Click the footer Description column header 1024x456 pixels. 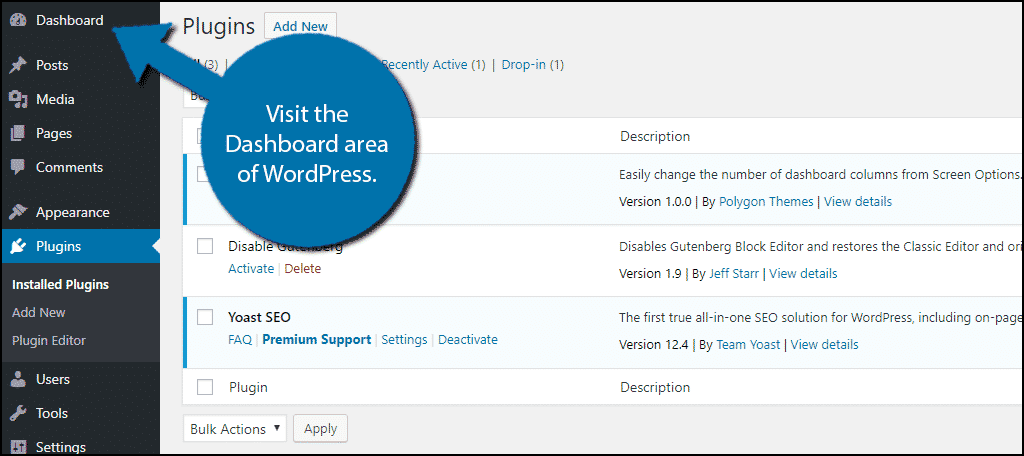coord(655,387)
